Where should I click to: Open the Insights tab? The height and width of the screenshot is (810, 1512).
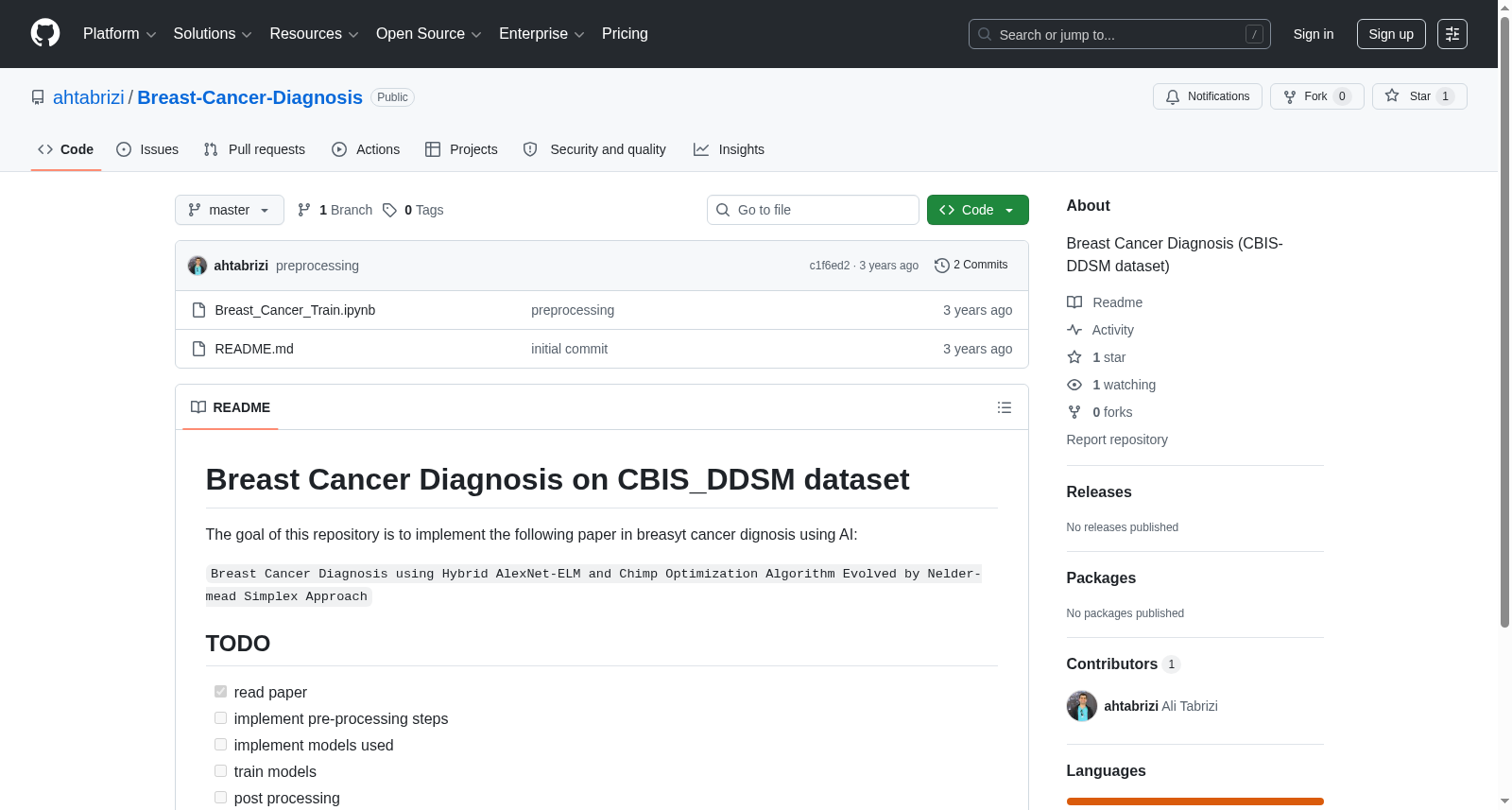point(729,149)
